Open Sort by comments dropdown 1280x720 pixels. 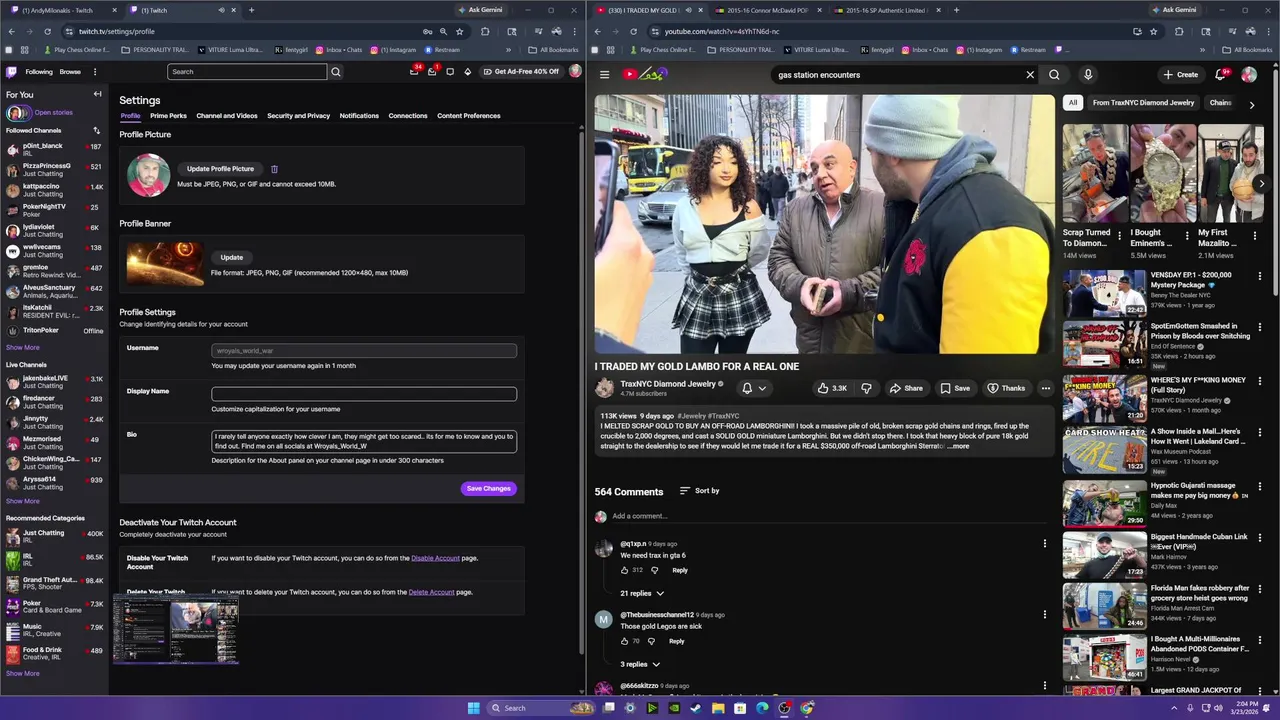click(x=700, y=491)
